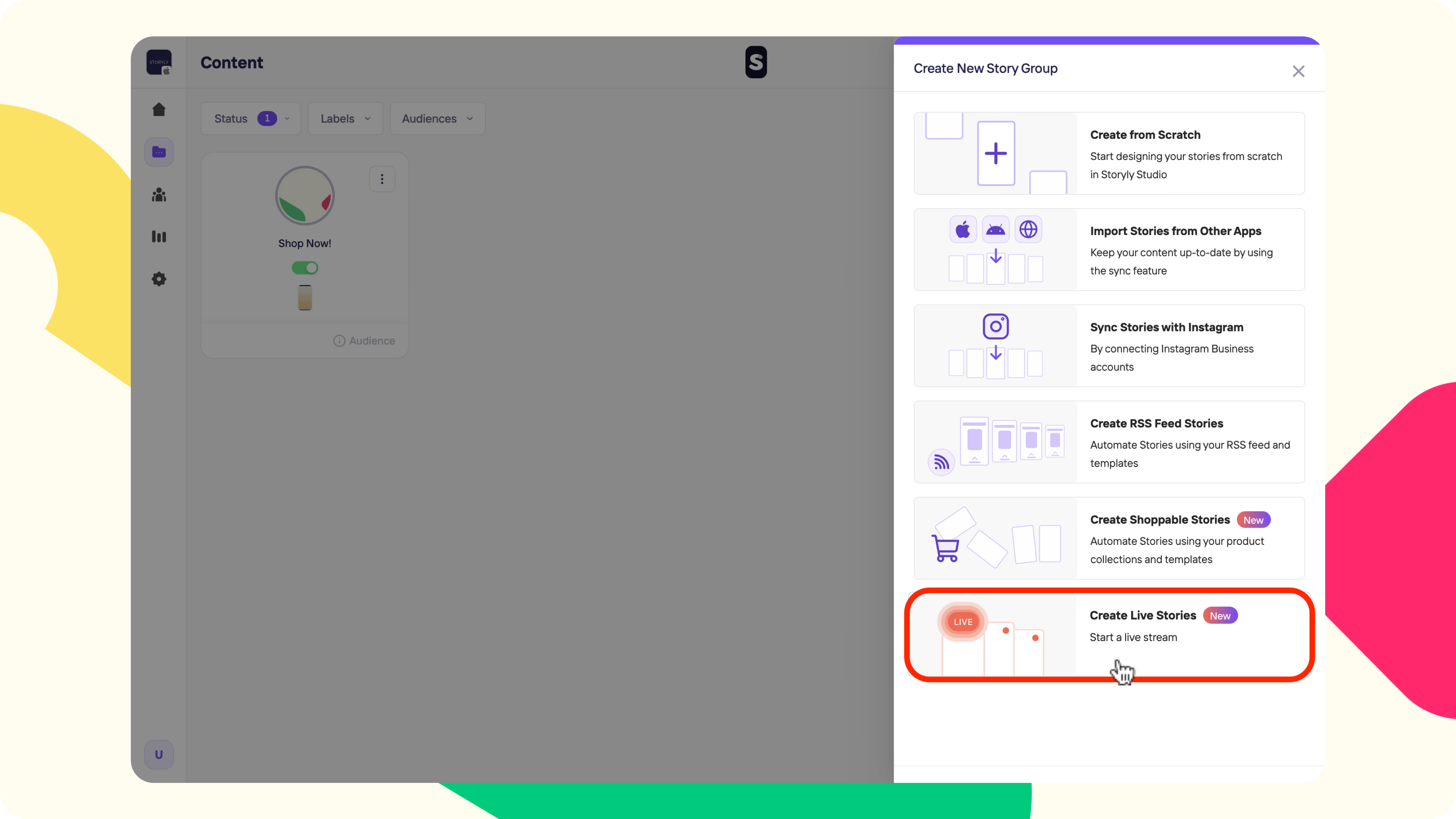This screenshot has height=819, width=1456.
Task: Open the Audiences people icon in sidebar
Action: point(159,195)
